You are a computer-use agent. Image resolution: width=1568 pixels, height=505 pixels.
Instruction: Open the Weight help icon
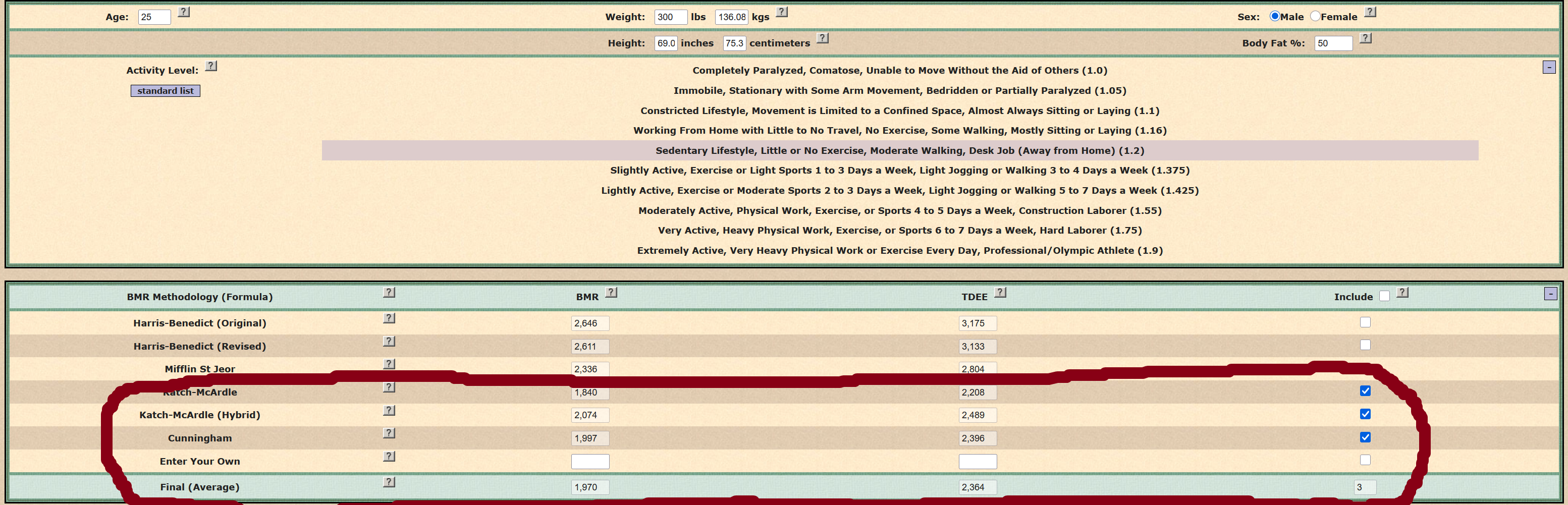(782, 12)
